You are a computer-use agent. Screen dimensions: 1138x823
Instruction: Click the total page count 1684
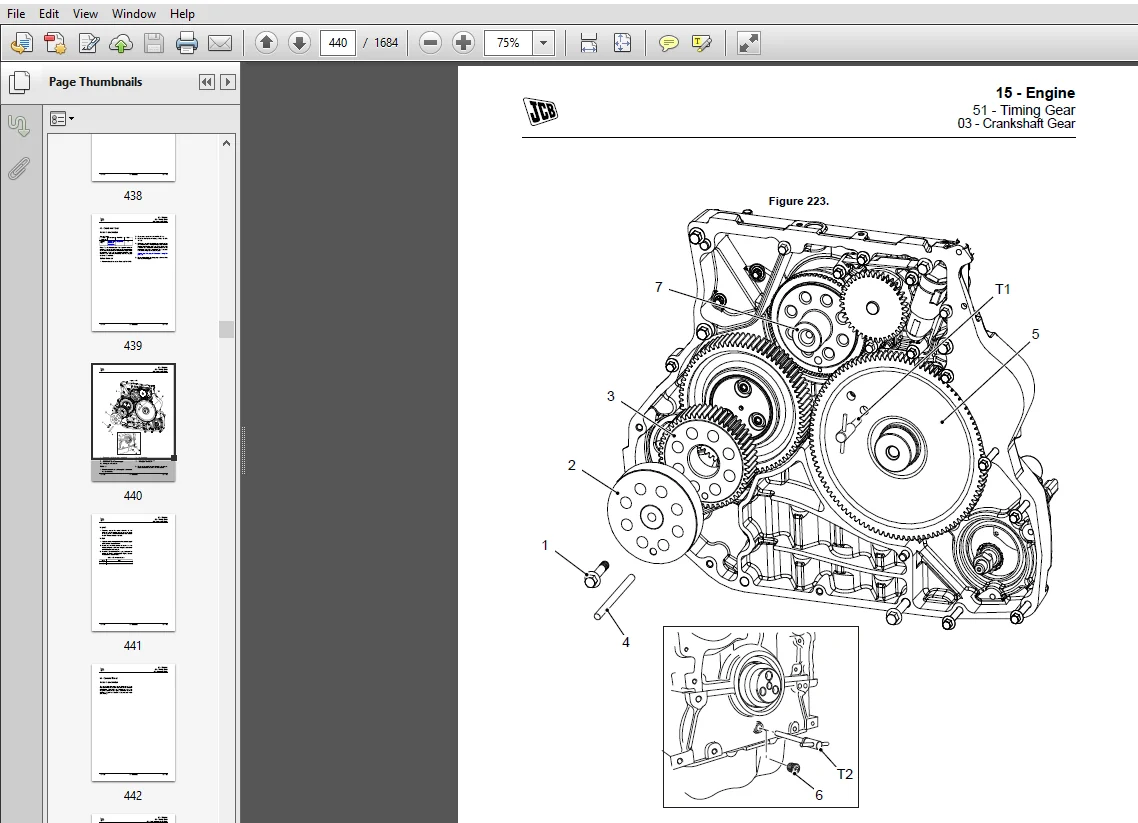click(386, 43)
